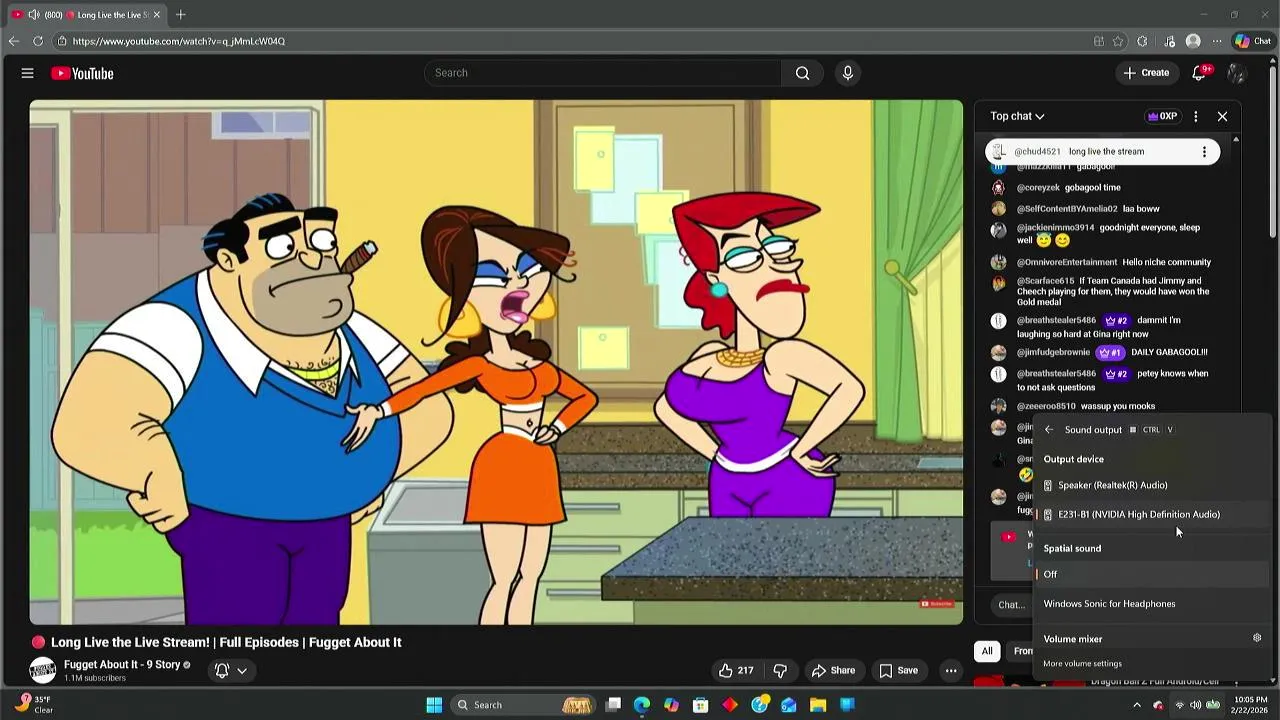Save the video to a playlist
This screenshot has height=720, width=1280.
898,671
